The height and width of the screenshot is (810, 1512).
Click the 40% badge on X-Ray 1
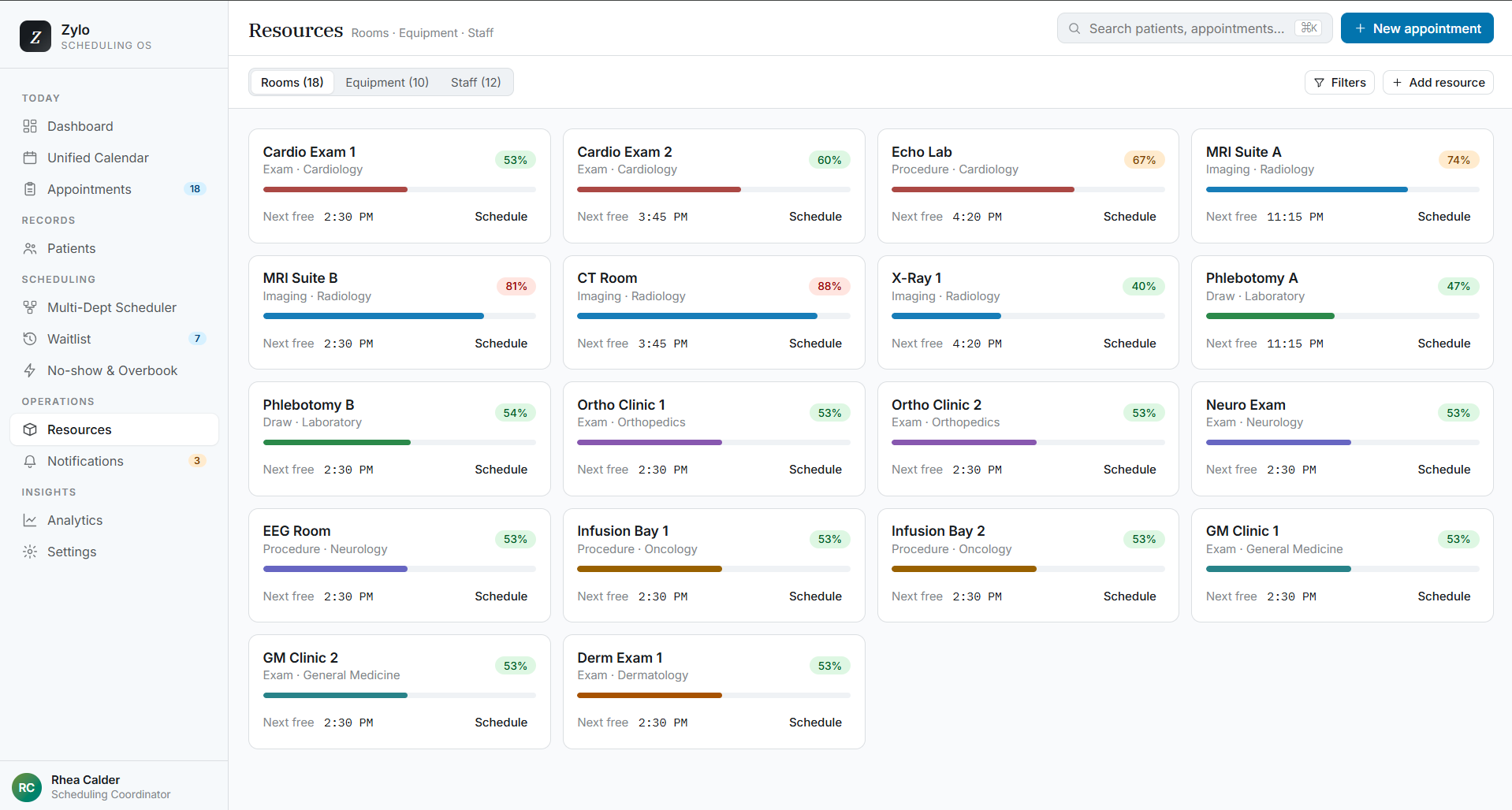tap(1144, 286)
